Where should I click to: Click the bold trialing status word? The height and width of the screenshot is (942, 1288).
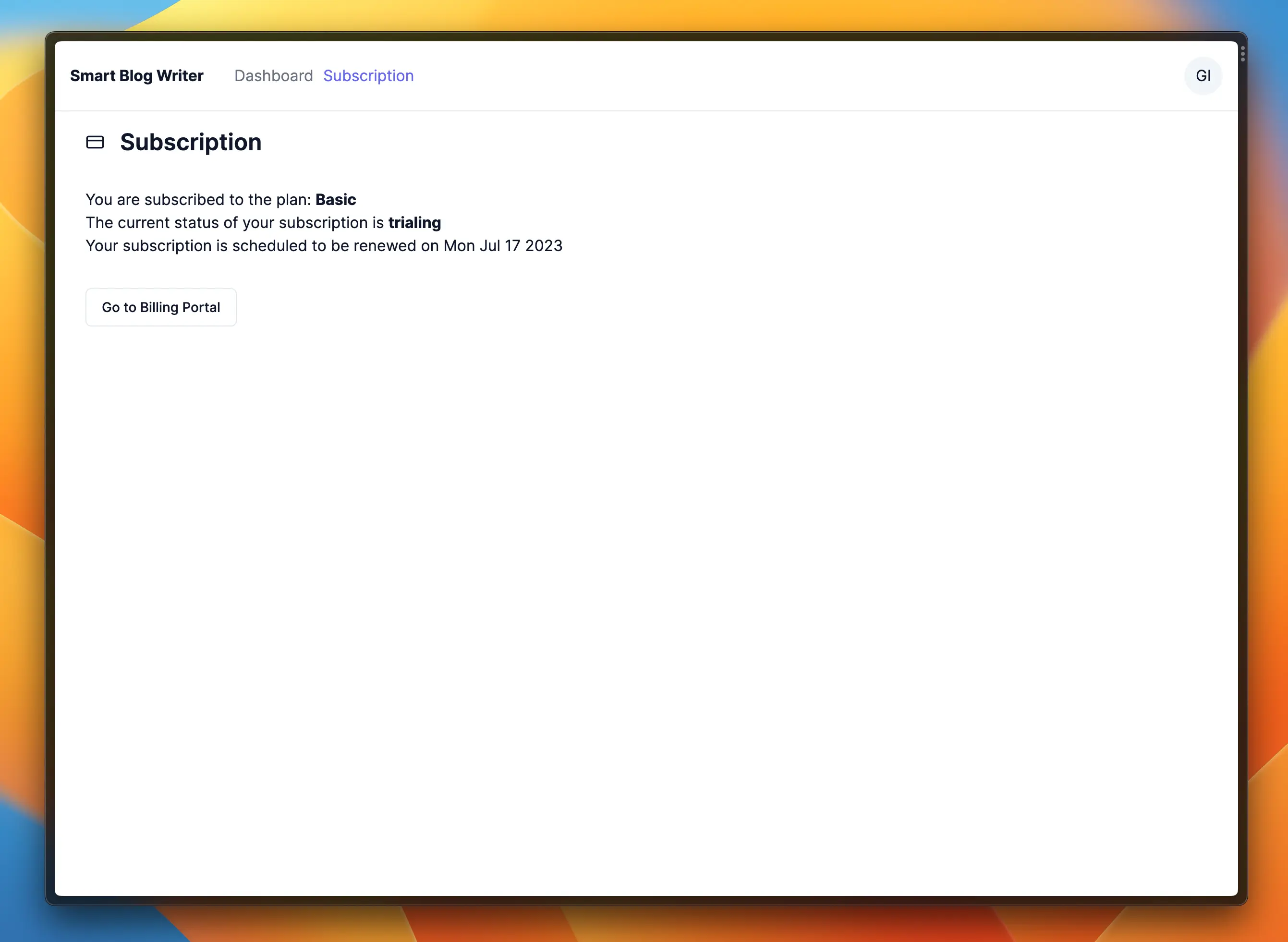[414, 222]
